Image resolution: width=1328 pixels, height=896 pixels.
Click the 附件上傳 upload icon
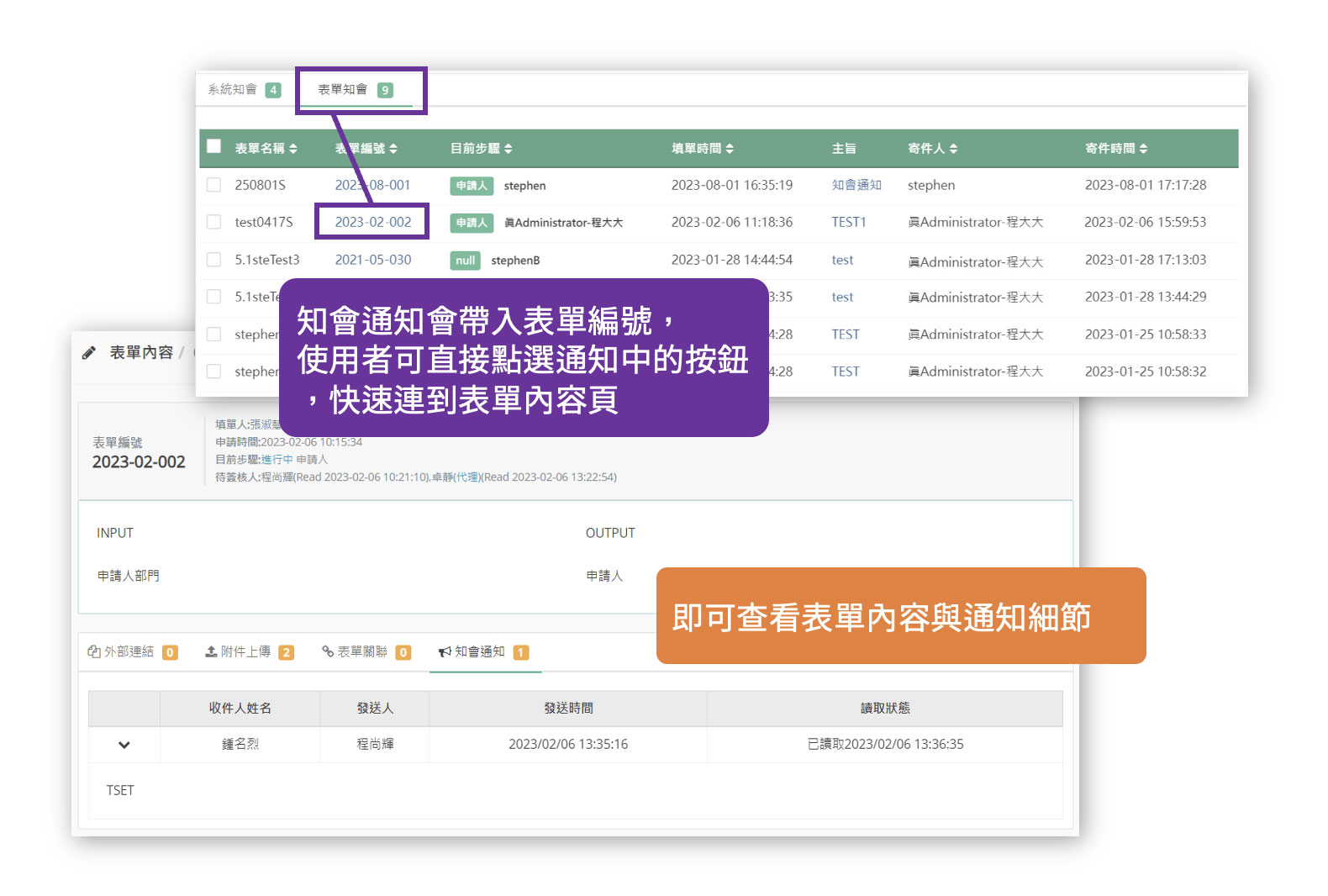tap(212, 652)
